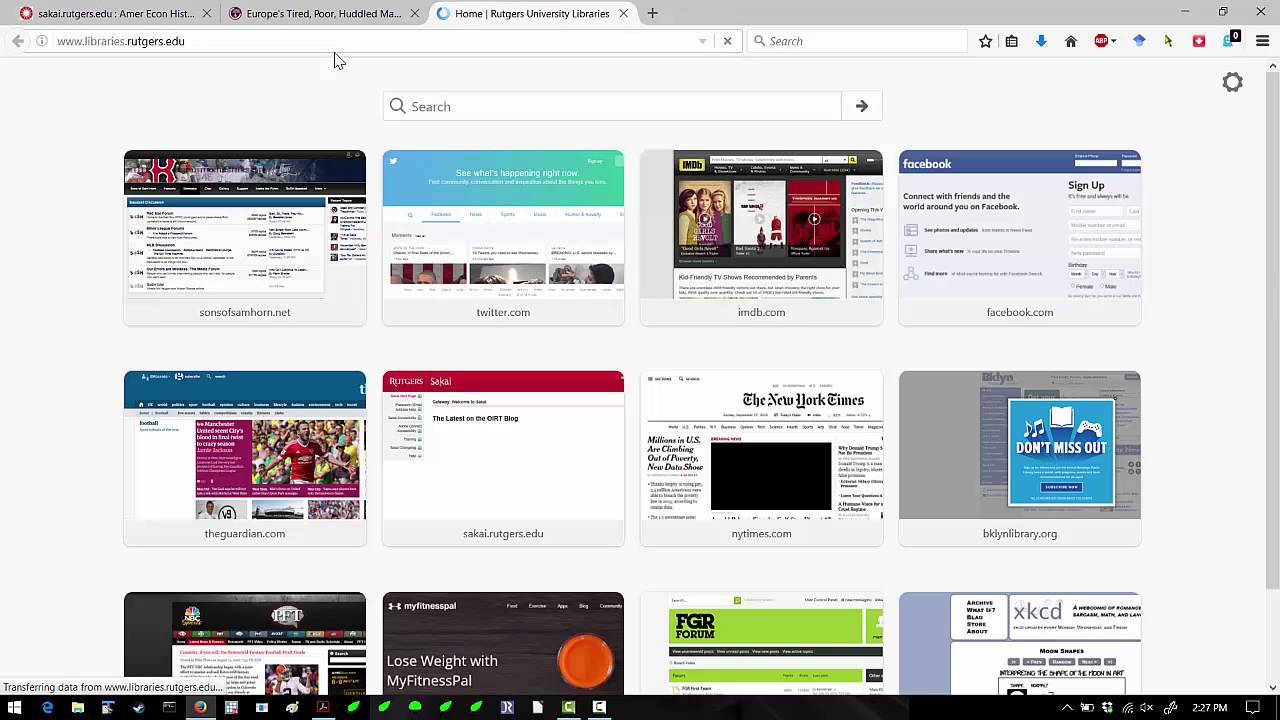Click the address bar URL field
Image resolution: width=1280 pixels, height=720 pixels.
click(375, 41)
